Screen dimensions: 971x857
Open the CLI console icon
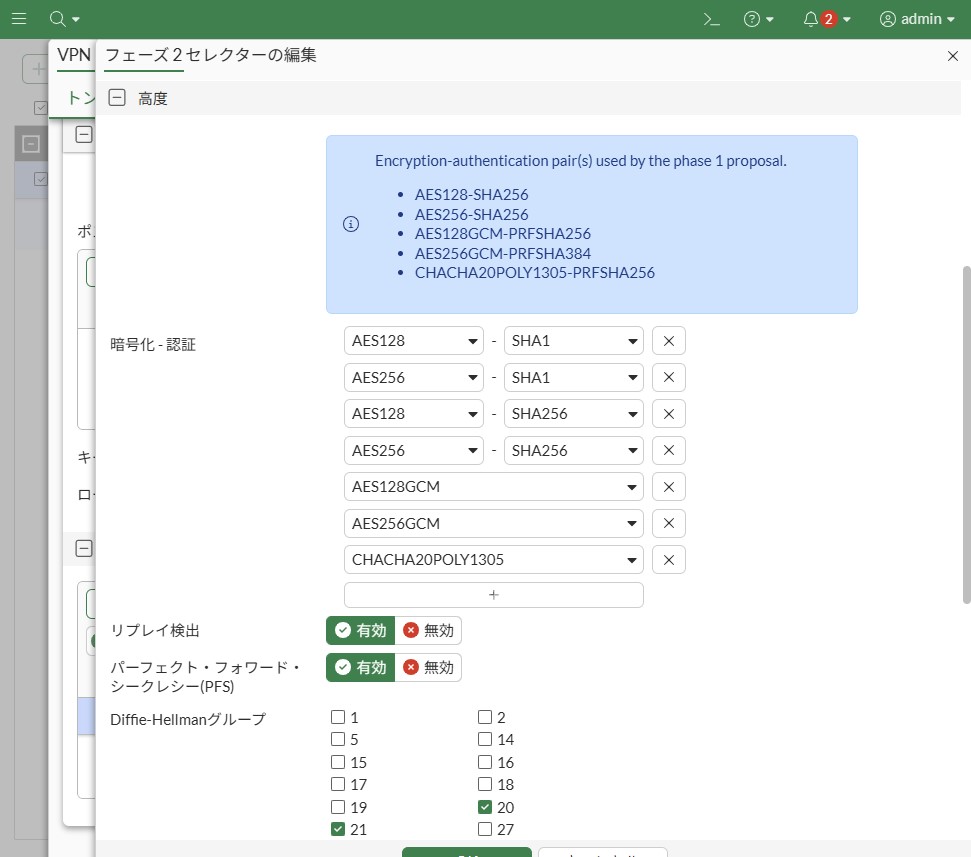pyautogui.click(x=711, y=19)
